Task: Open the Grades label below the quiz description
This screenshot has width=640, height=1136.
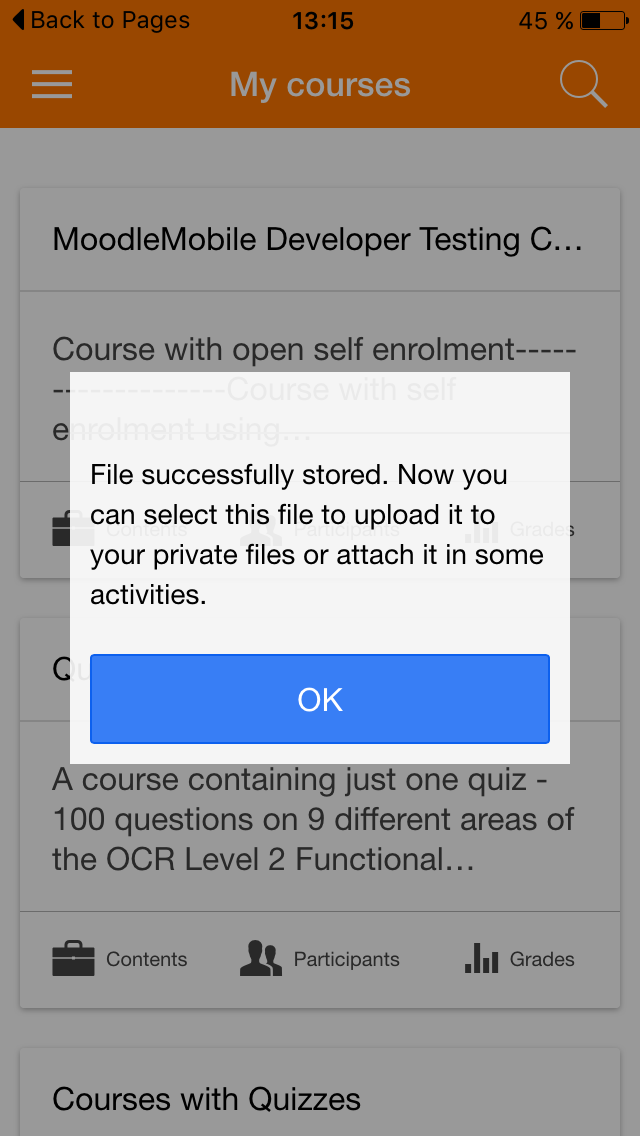Action: point(542,960)
